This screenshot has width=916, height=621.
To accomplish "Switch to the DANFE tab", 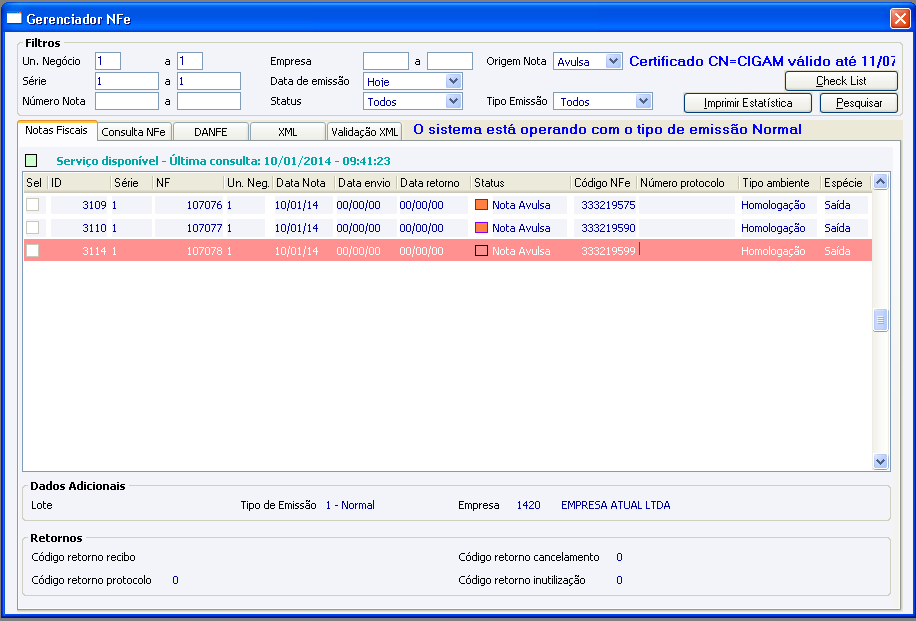I will (x=210, y=131).
